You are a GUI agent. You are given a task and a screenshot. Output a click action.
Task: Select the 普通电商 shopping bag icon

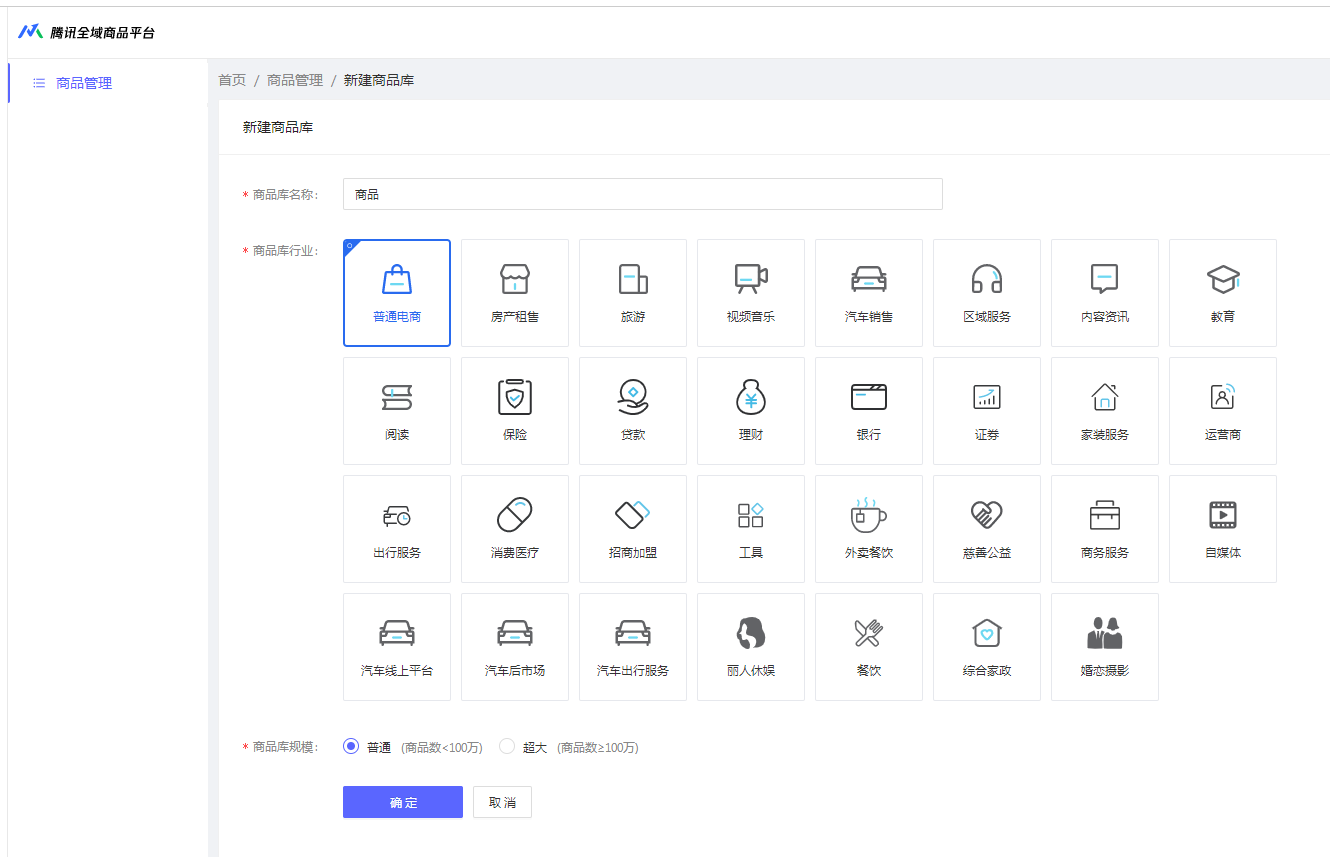397,280
